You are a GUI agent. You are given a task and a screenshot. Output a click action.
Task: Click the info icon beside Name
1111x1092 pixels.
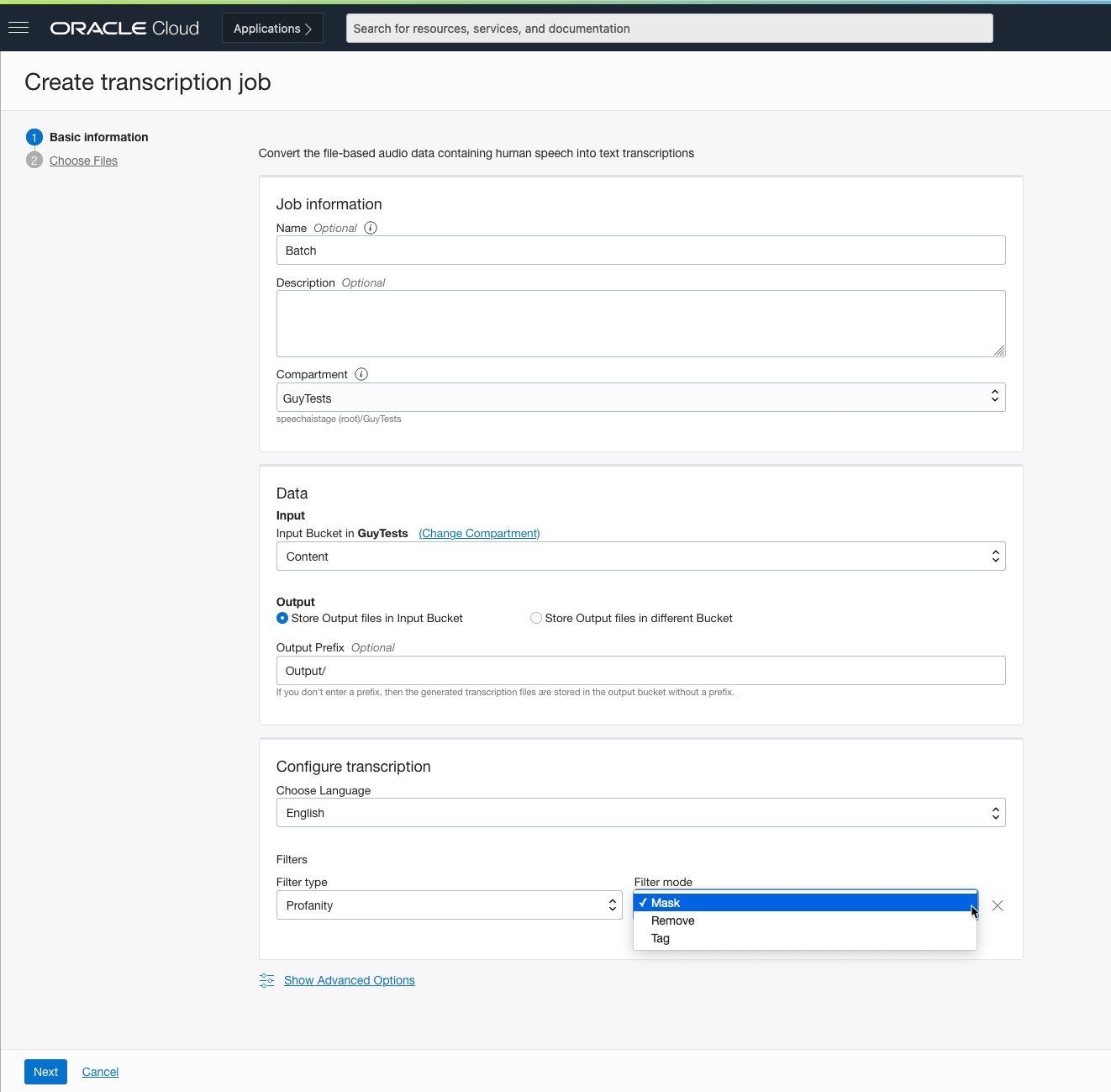click(371, 228)
